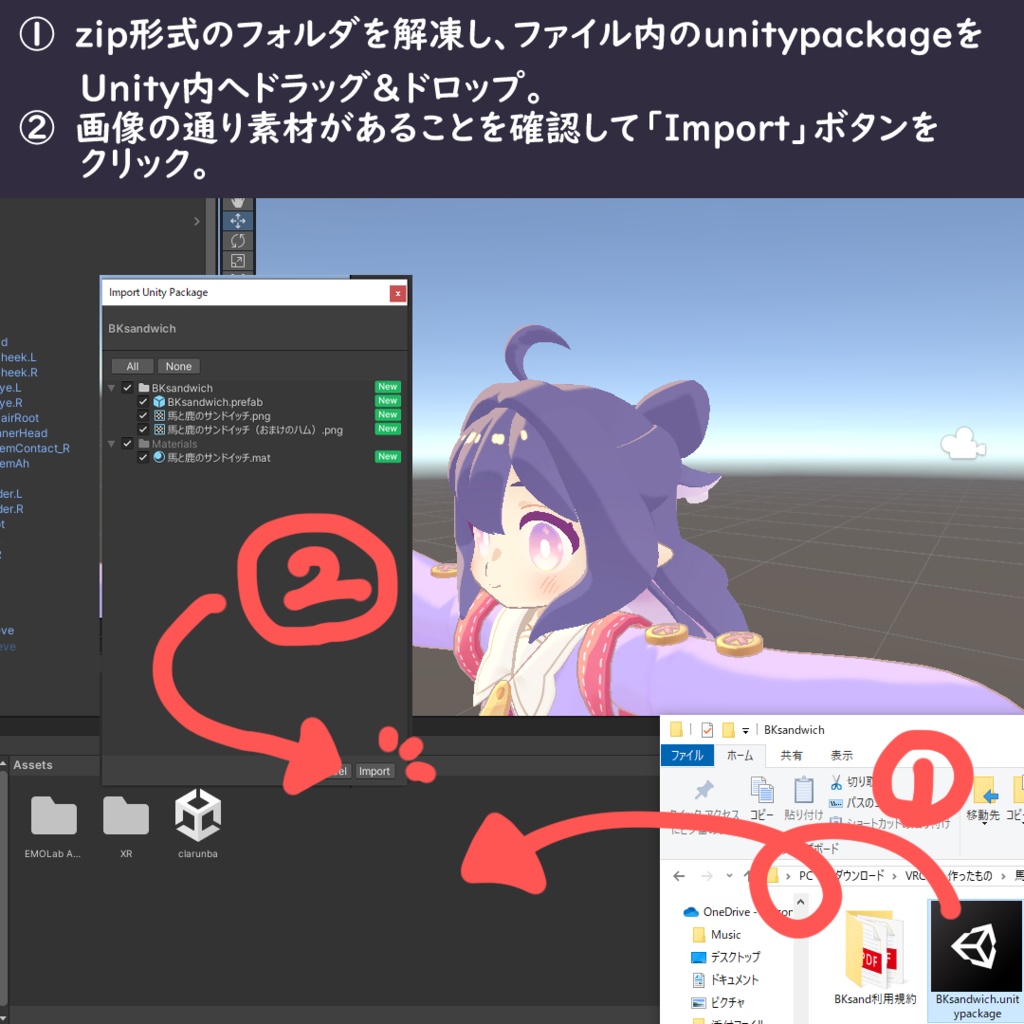Uncheck the 馬と鹿のサンドイッチ.png checkbox
1024x1024 pixels.
(142, 415)
